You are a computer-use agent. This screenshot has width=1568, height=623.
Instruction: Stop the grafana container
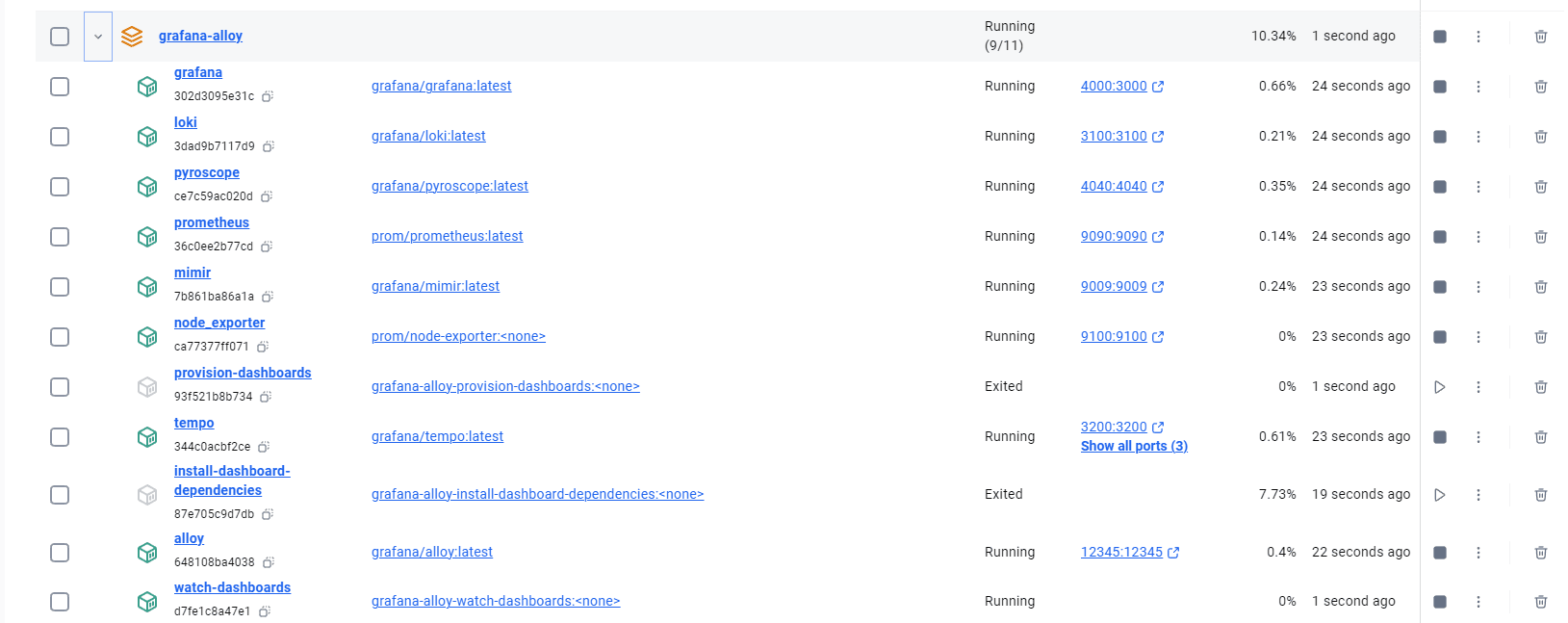pos(1440,87)
